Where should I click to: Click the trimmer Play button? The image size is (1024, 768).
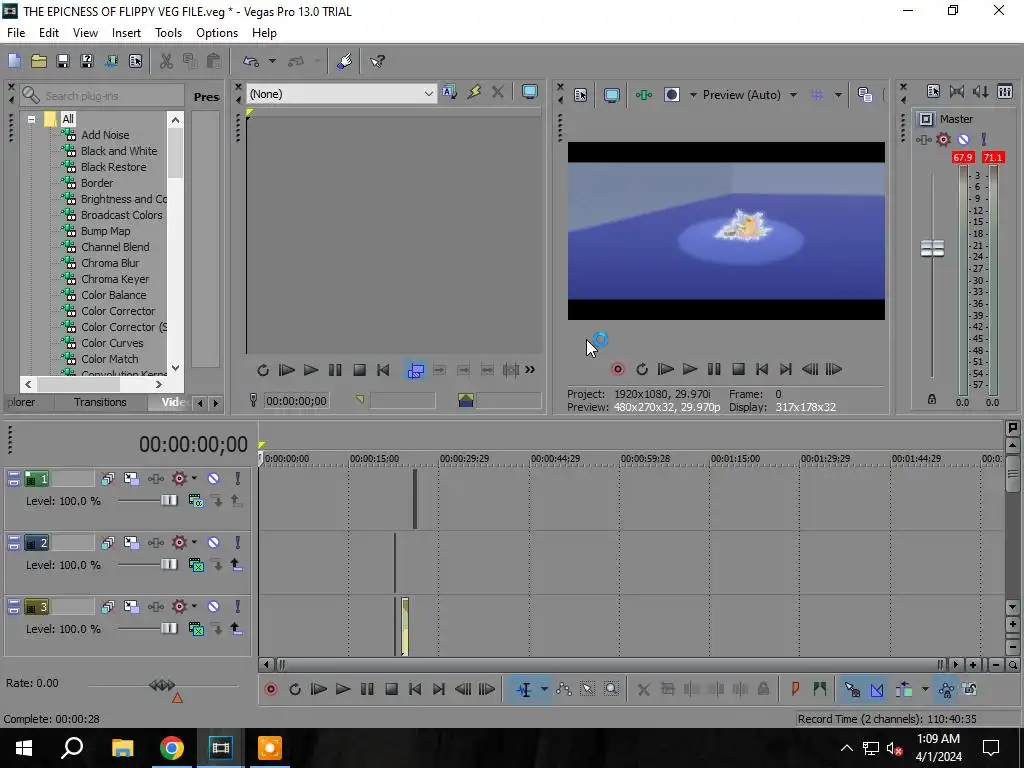click(x=311, y=370)
